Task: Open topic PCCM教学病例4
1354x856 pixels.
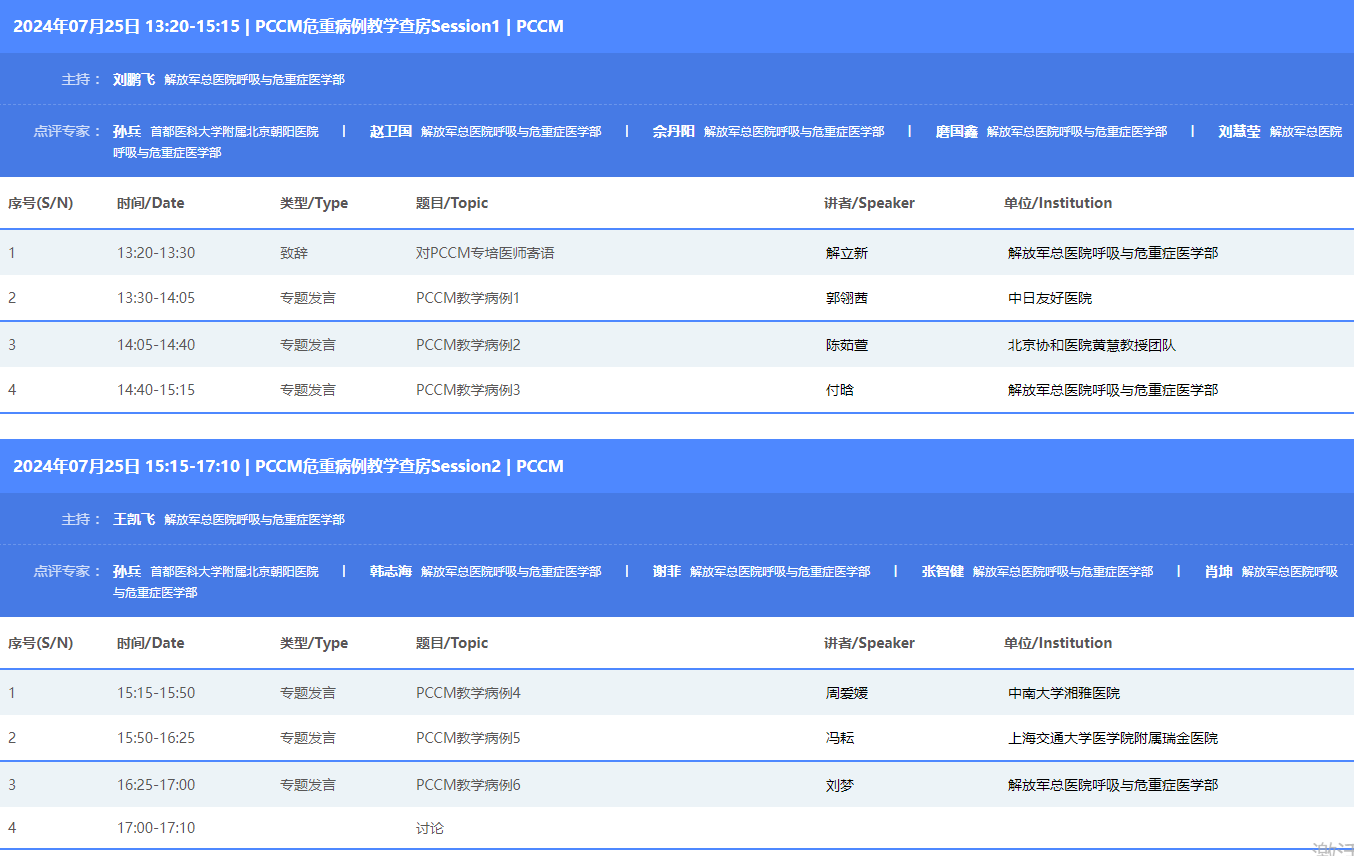Action: [468, 693]
